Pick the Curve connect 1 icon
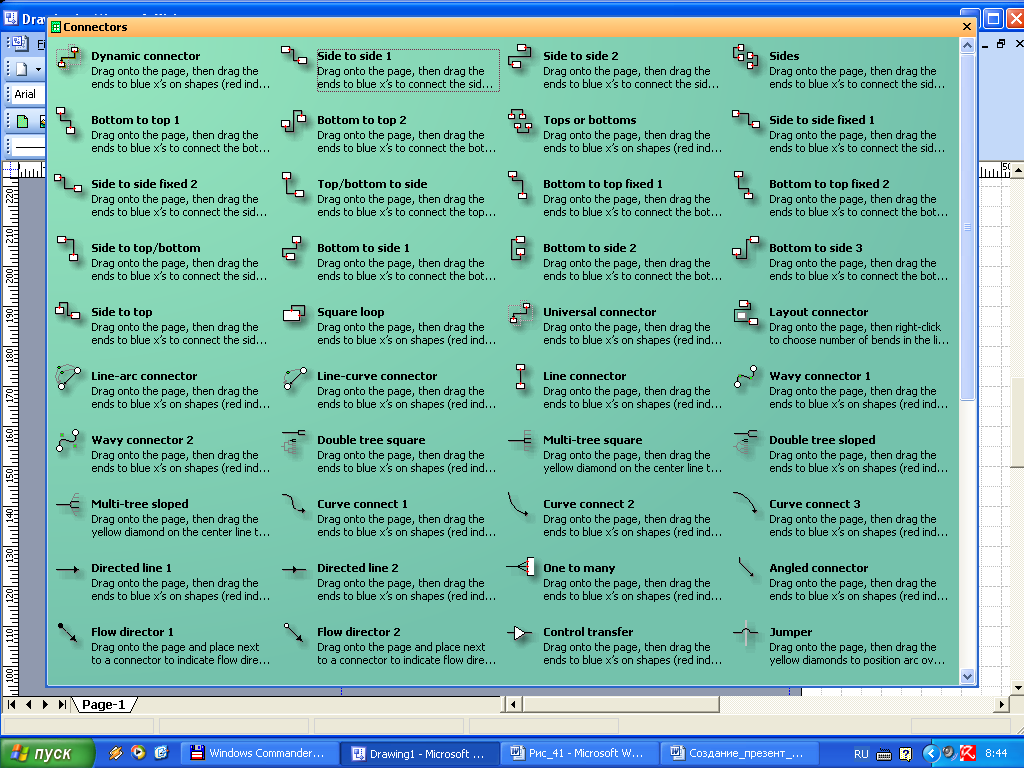Viewport: 1024px width, 768px height. 294,504
